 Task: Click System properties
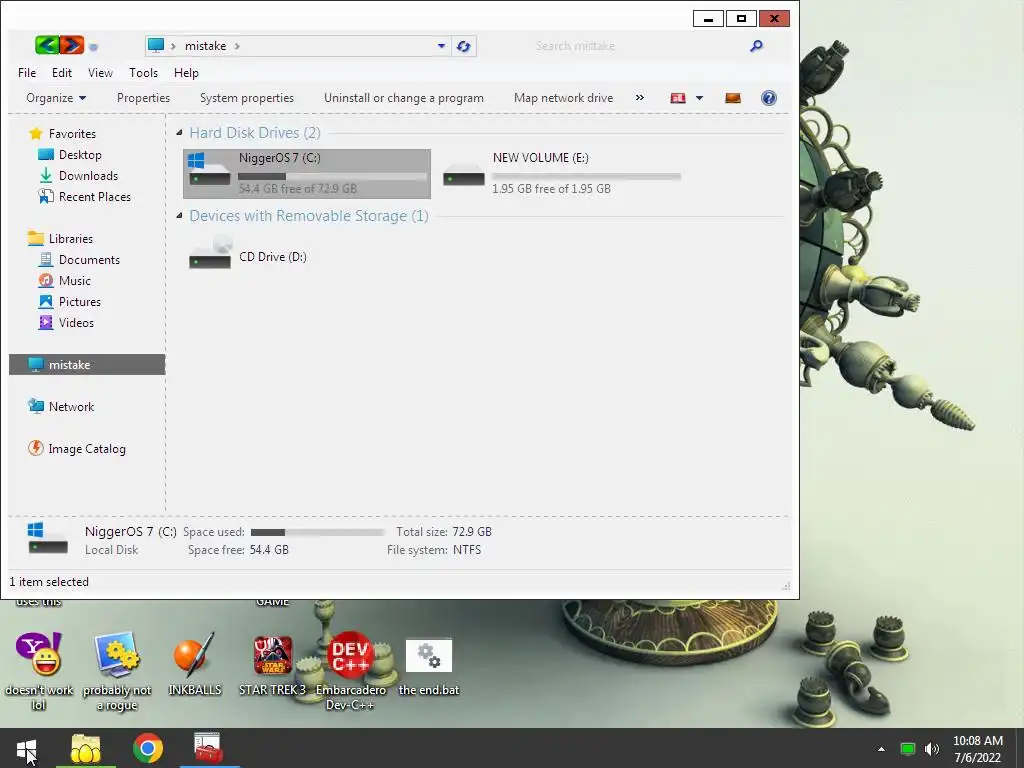tap(247, 98)
